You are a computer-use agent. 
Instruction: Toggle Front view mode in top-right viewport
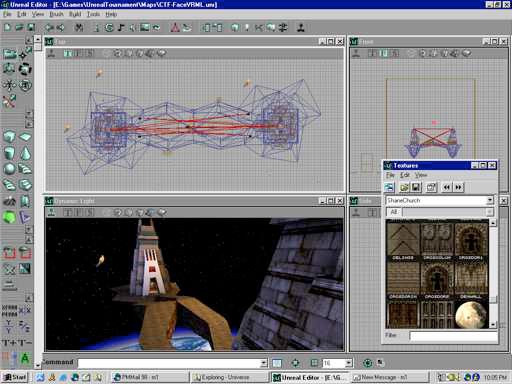point(384,53)
